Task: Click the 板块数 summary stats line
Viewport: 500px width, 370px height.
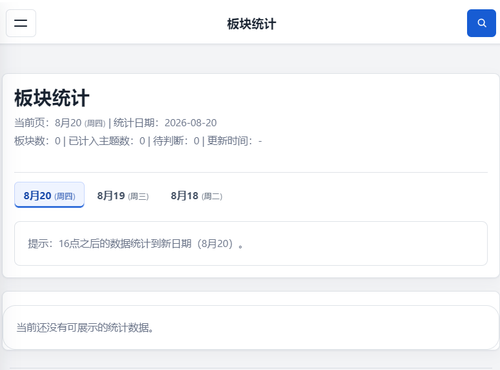Action: pyautogui.click(x=138, y=141)
